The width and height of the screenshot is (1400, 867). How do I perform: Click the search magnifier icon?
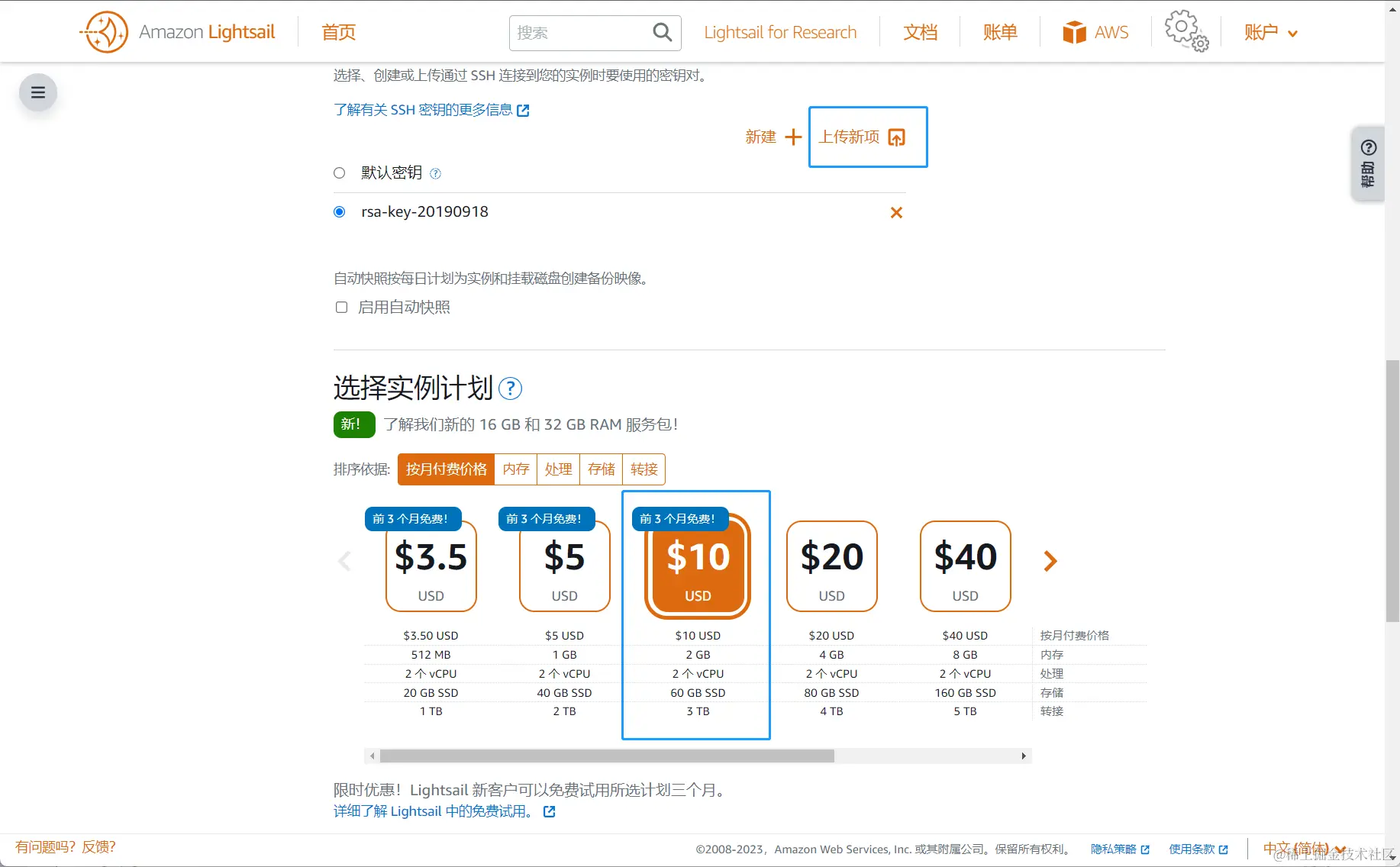(662, 32)
